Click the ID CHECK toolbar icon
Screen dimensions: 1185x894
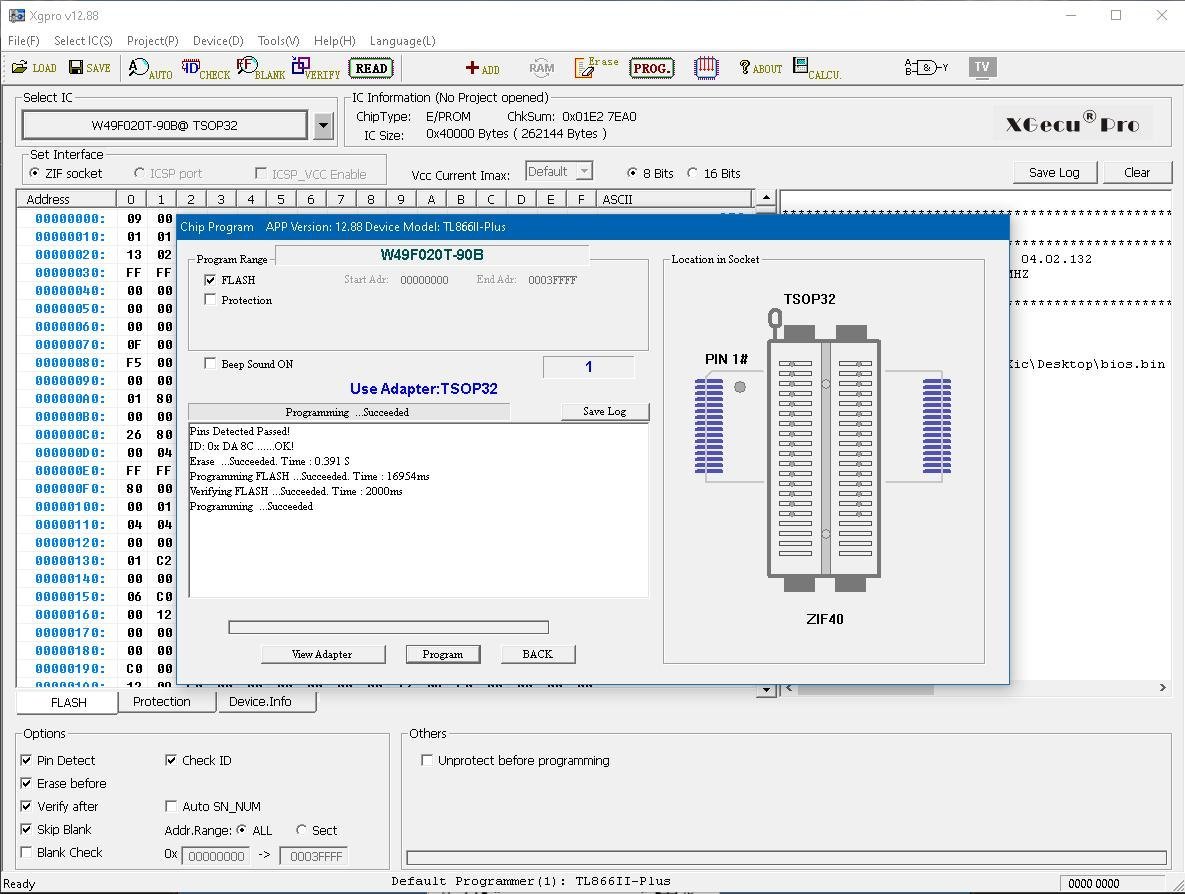[206, 69]
